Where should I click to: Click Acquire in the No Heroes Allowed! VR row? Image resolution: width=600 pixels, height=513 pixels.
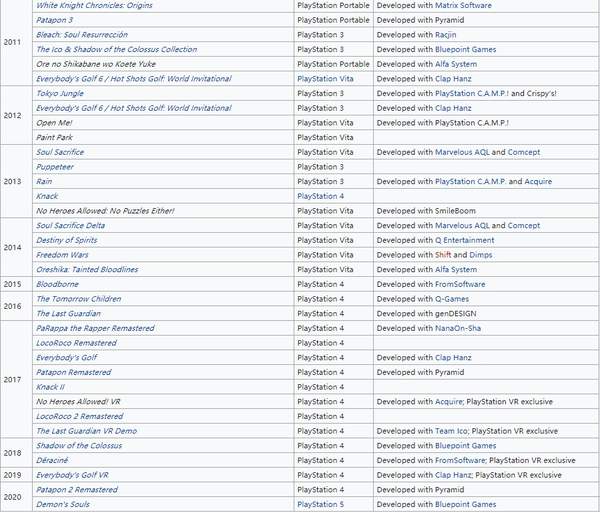pos(448,401)
